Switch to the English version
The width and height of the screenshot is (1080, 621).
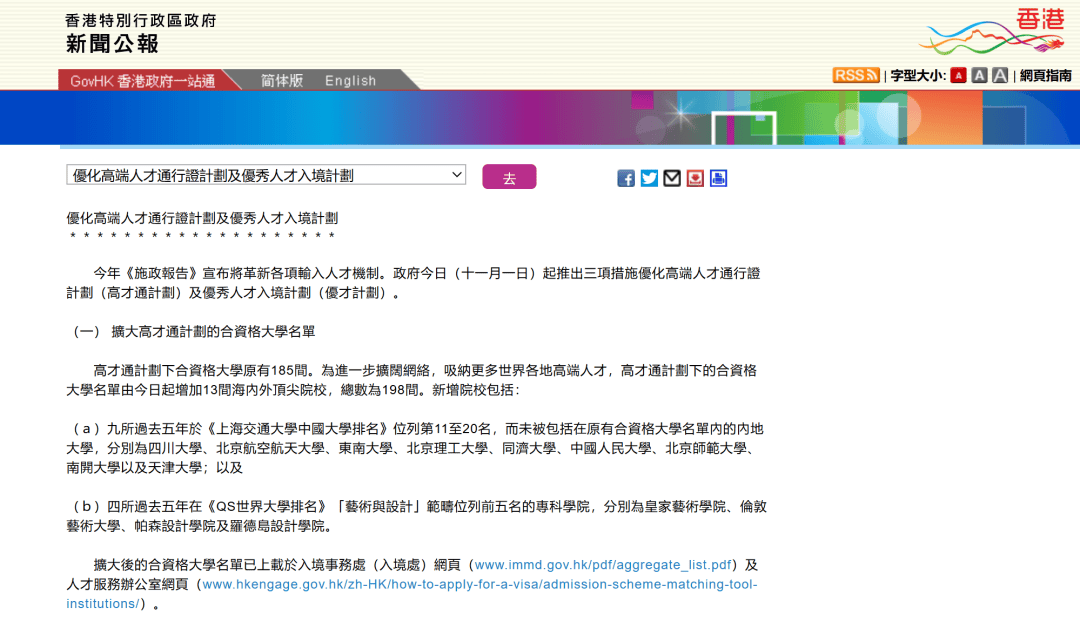point(350,80)
